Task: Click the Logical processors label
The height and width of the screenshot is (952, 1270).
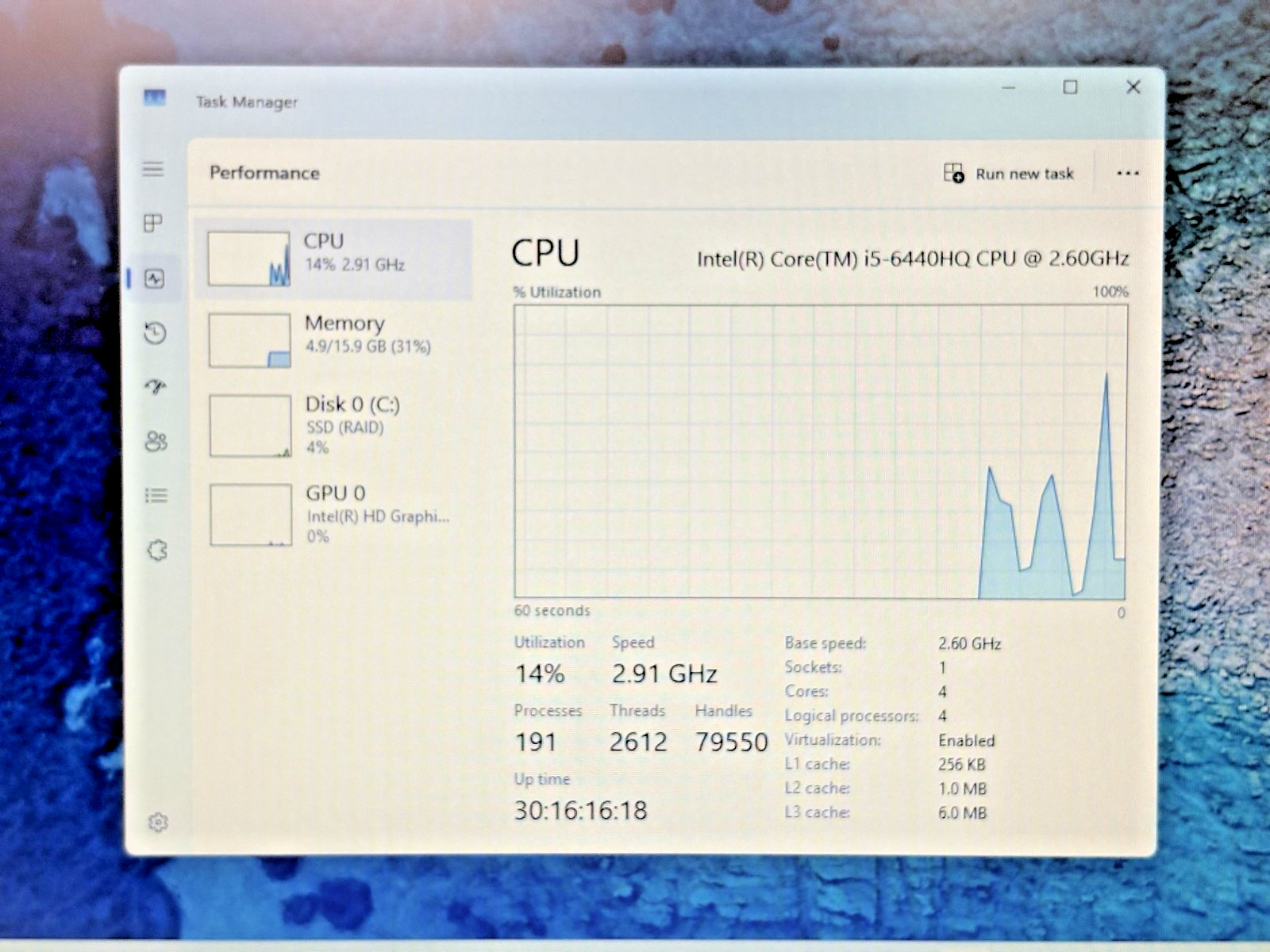Action: coord(852,716)
